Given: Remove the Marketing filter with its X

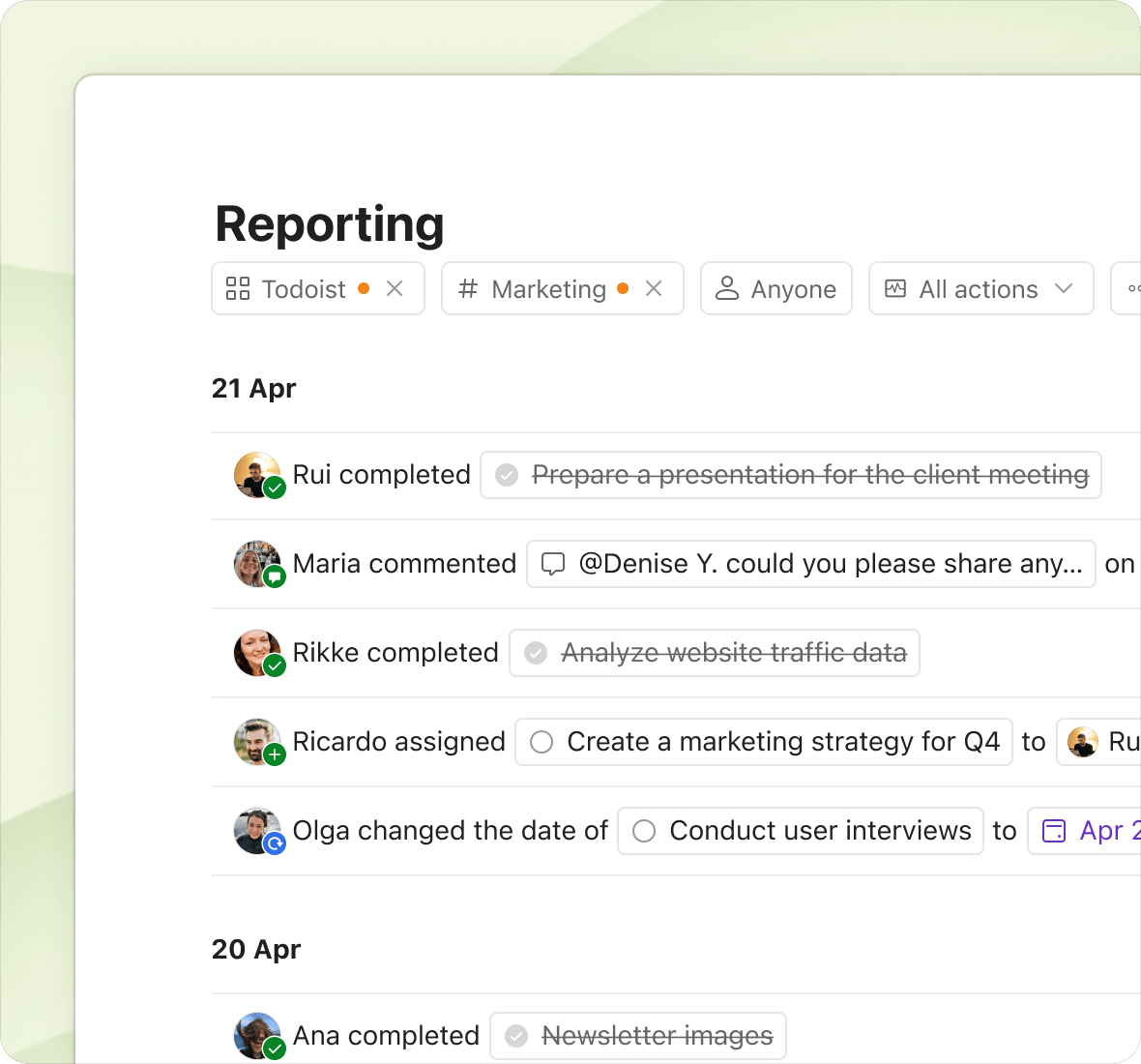Looking at the screenshot, I should (x=654, y=289).
